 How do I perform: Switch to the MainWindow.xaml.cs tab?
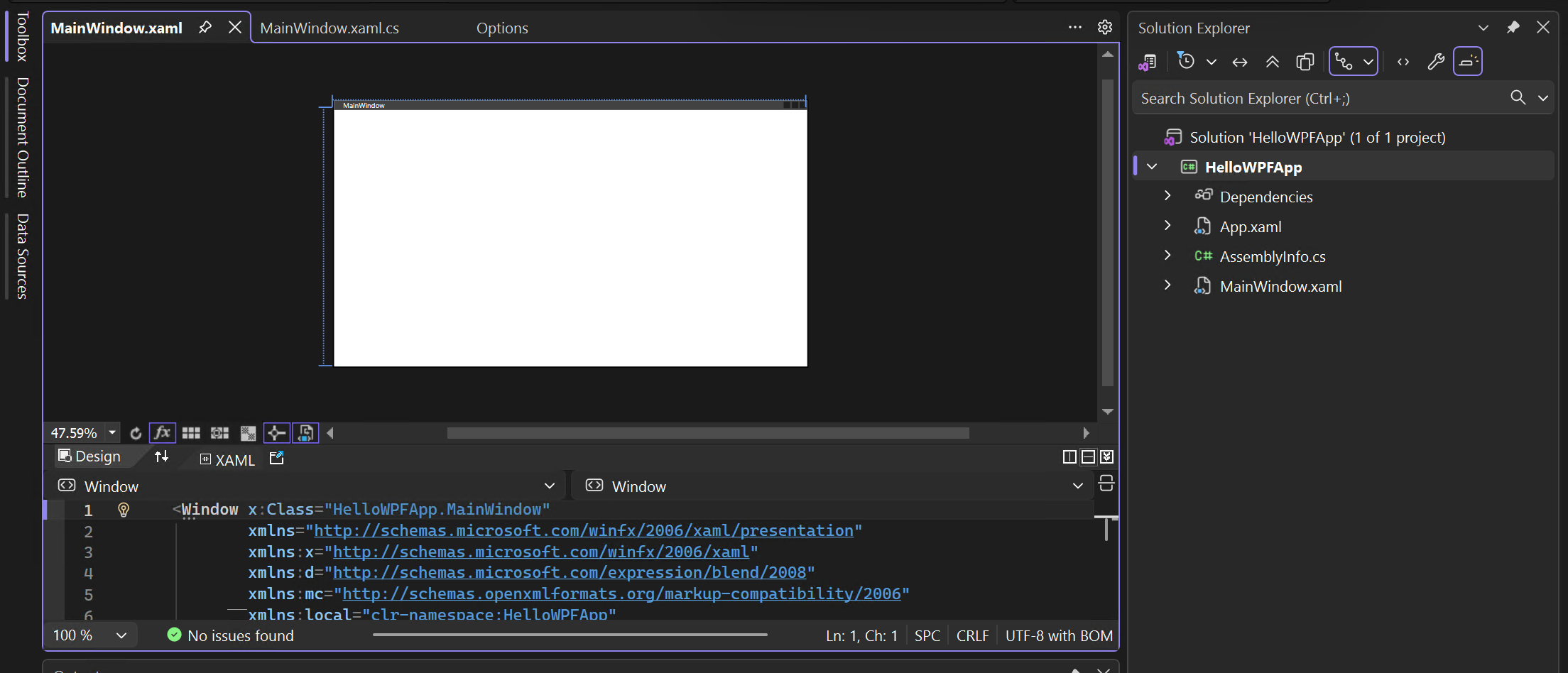[x=330, y=28]
